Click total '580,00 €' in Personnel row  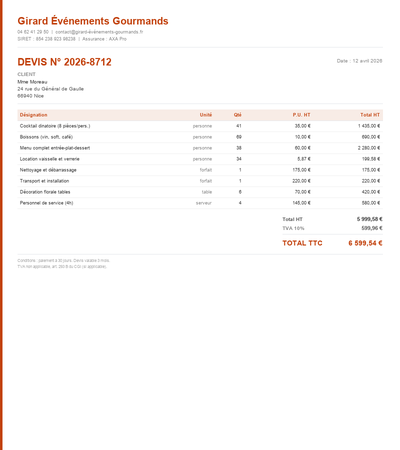(x=371, y=203)
